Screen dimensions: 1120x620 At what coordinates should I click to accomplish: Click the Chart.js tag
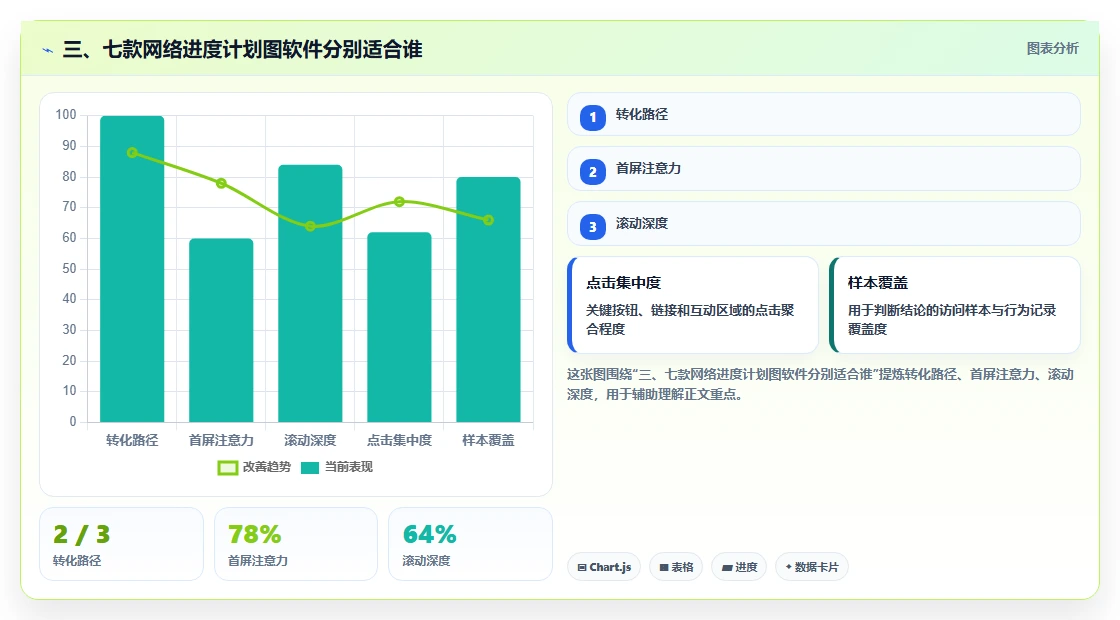tap(604, 567)
